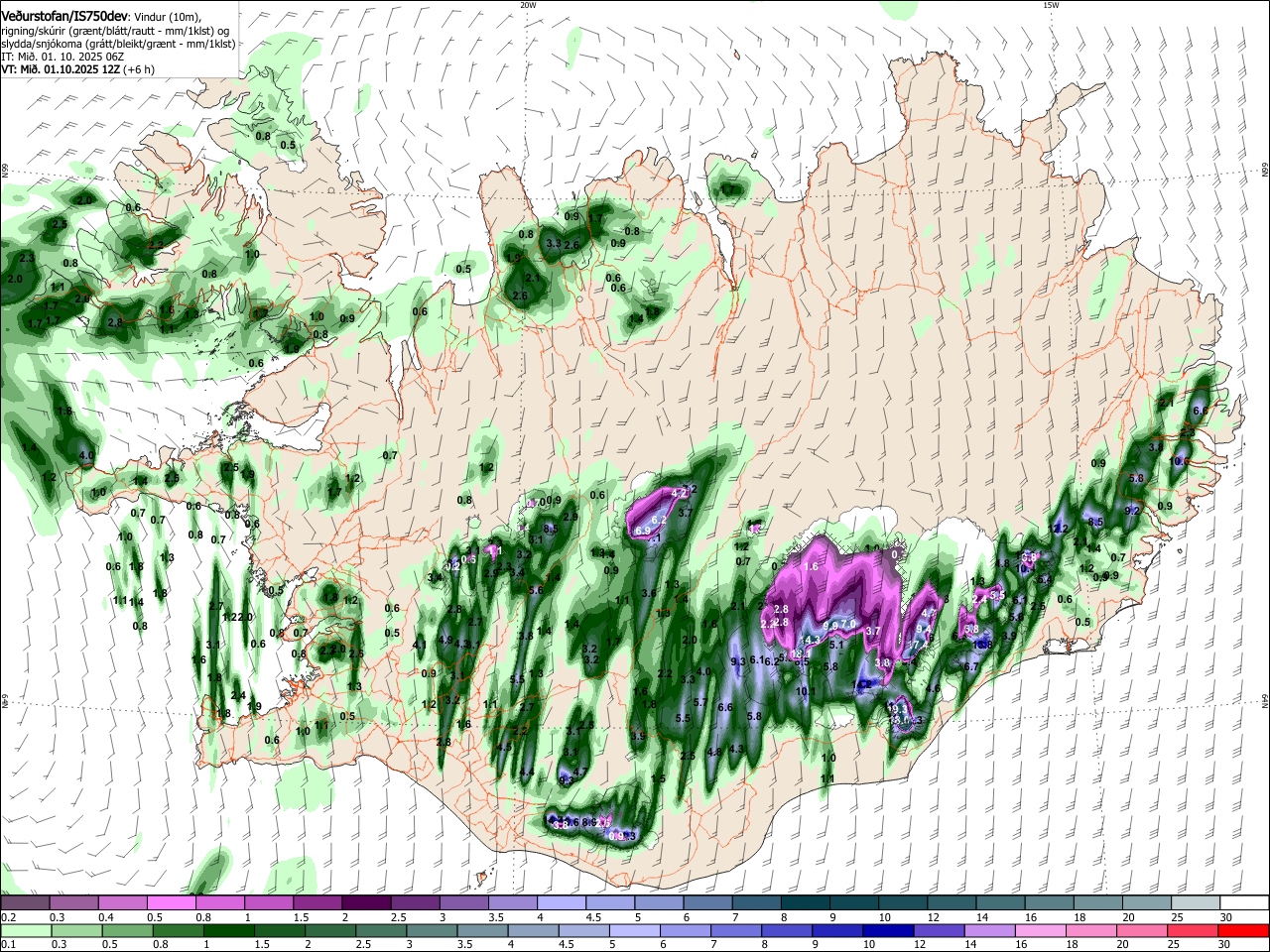Pick the bright red swatch above 30
1270x952 pixels.
(x=1245, y=930)
